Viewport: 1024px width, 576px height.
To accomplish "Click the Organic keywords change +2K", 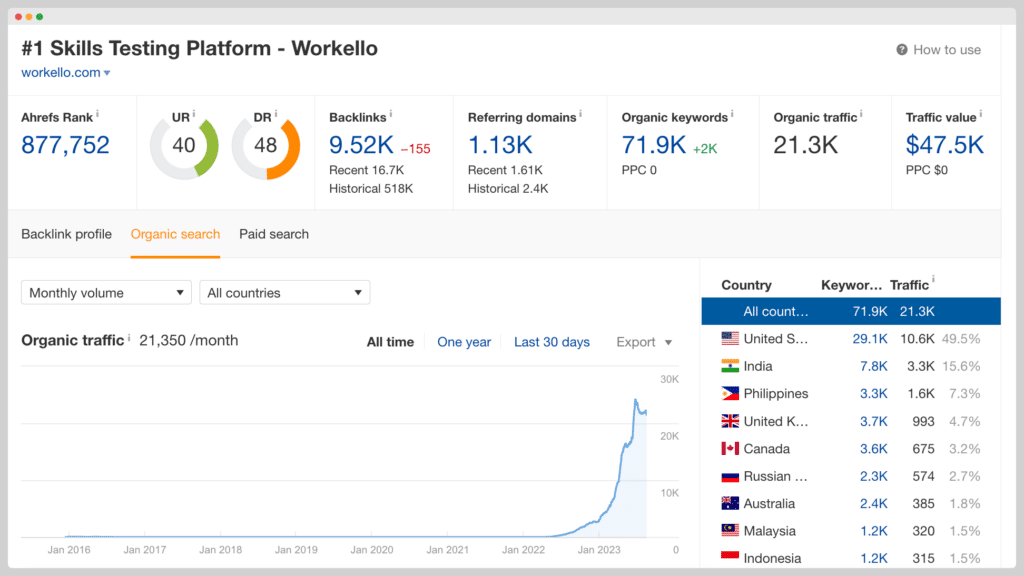I will pos(705,149).
